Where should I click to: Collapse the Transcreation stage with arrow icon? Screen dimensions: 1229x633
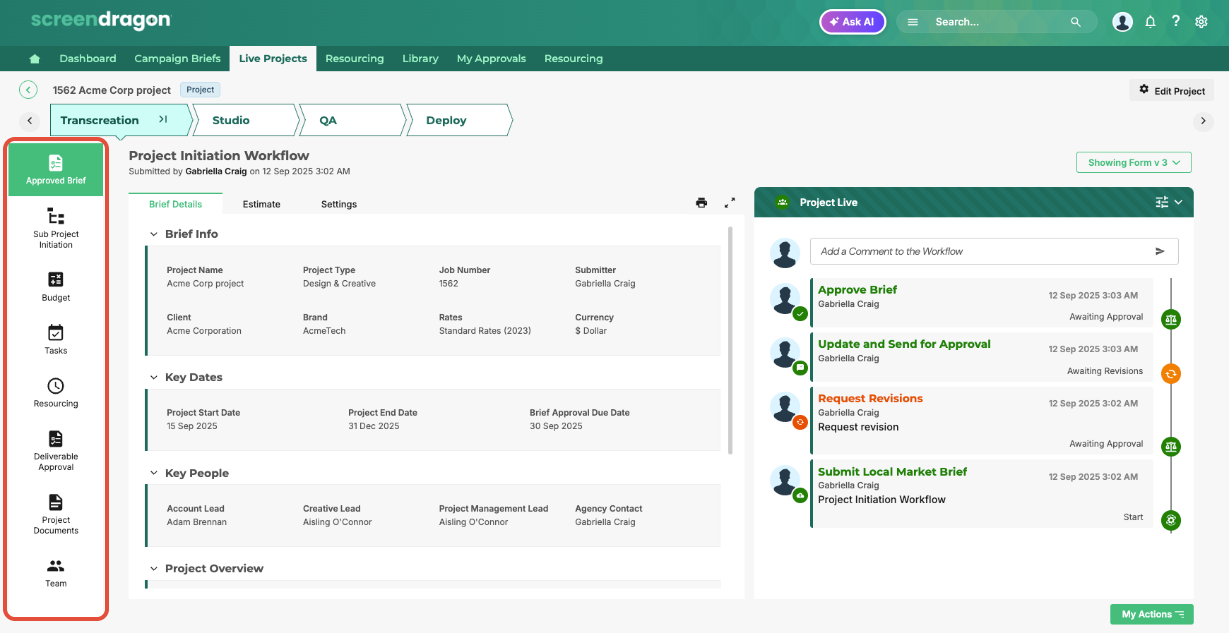(x=163, y=120)
